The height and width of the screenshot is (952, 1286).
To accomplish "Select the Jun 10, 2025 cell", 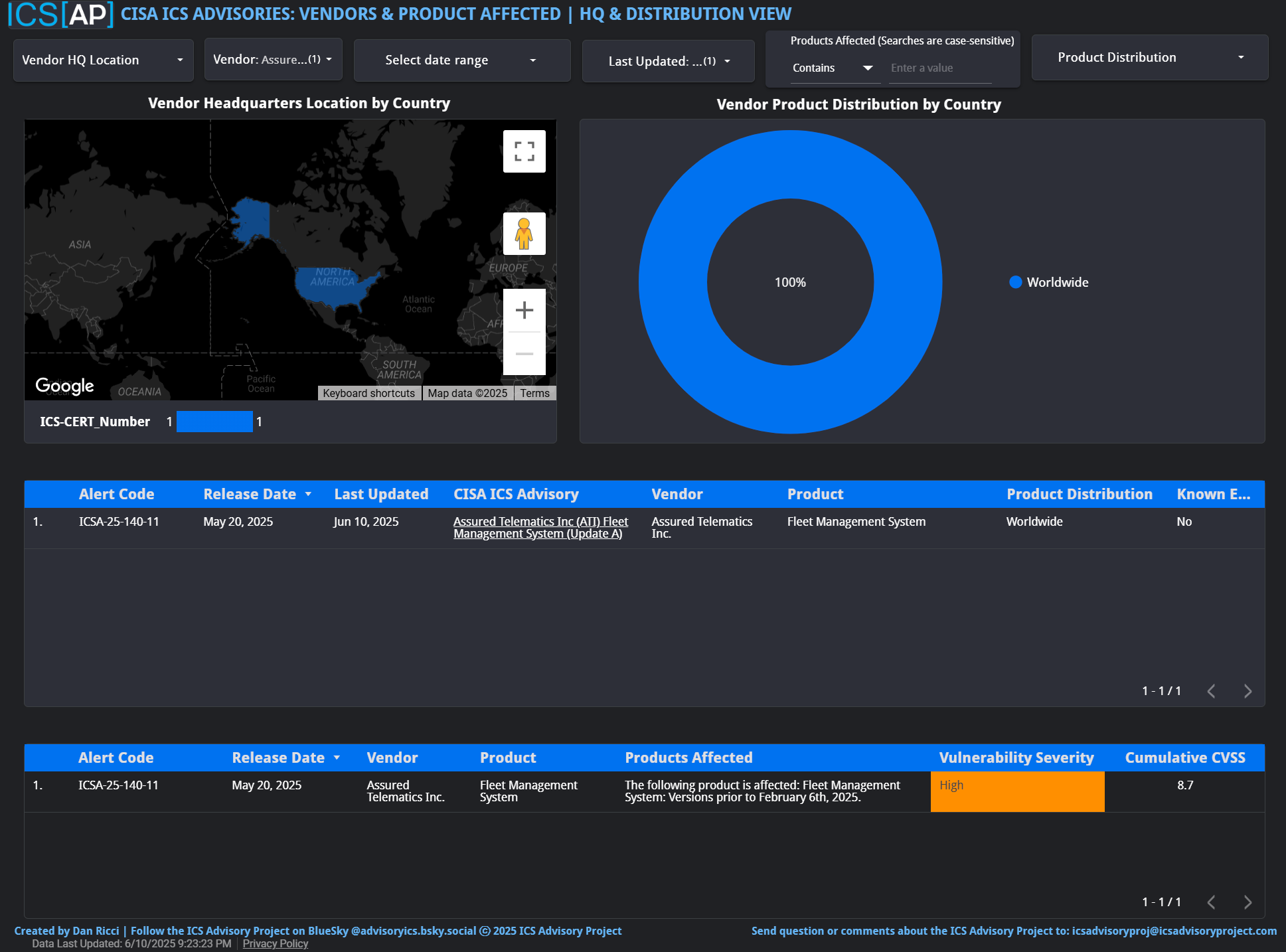I will 366,522.
